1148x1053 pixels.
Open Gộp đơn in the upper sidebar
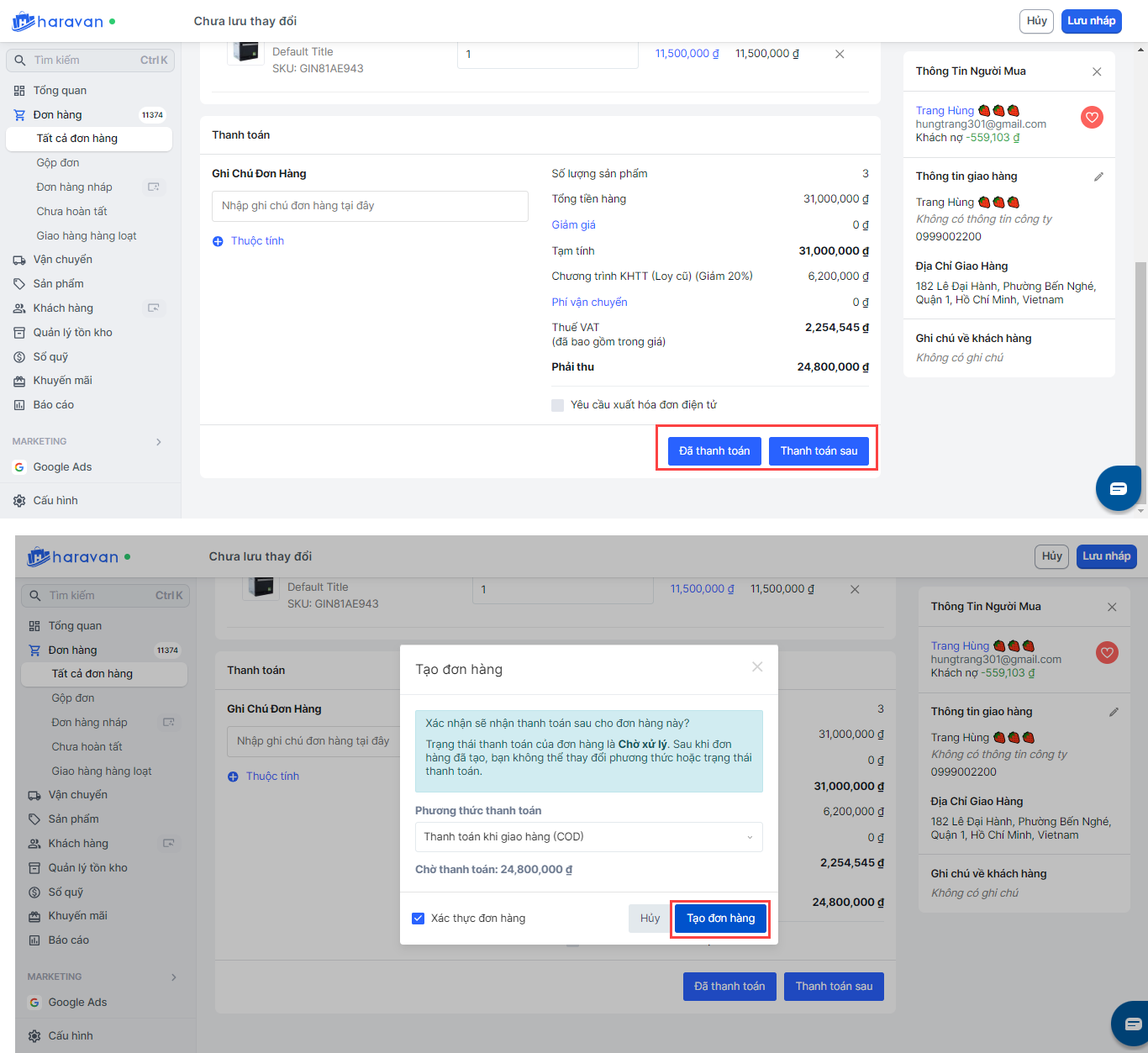tap(58, 163)
